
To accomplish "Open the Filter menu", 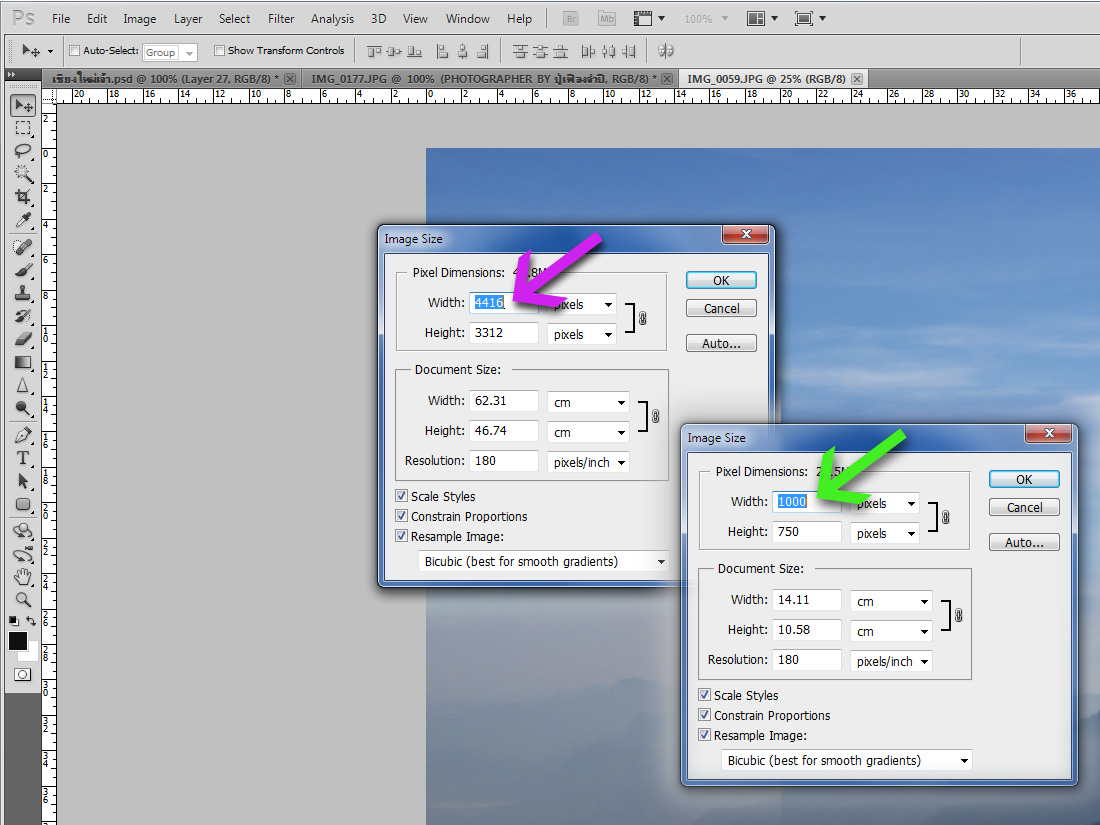I will [281, 18].
